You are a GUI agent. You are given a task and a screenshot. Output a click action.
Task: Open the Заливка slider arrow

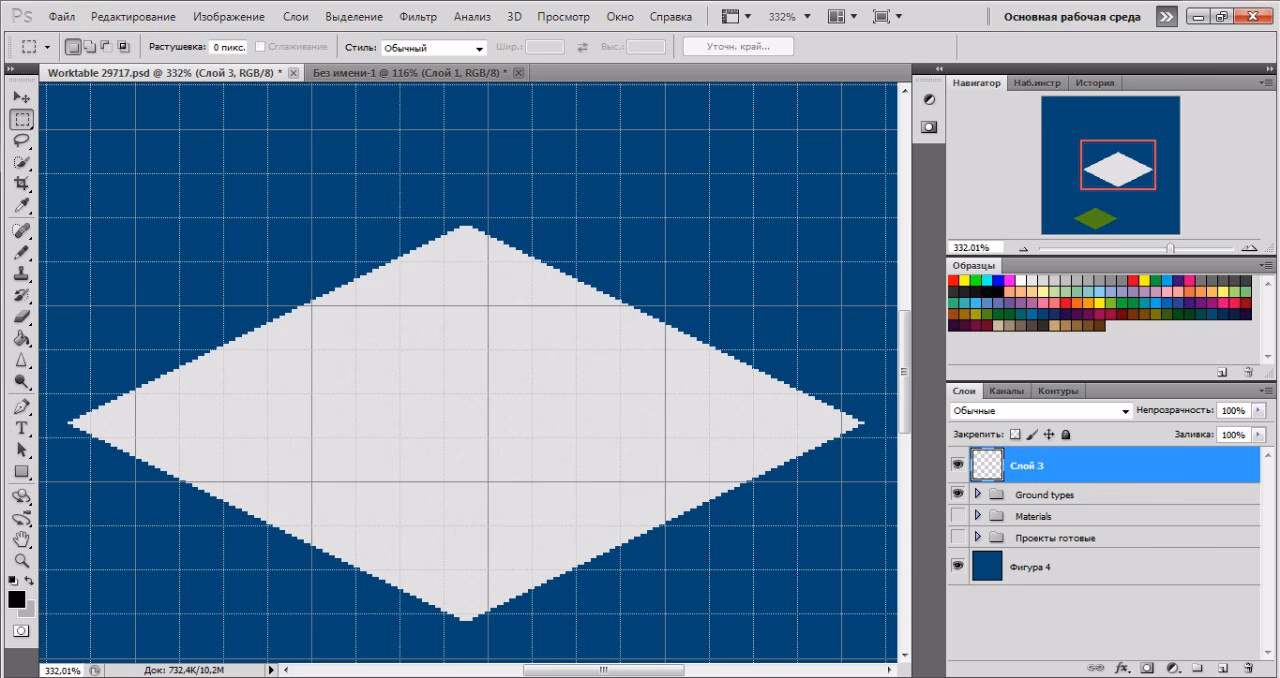[x=1257, y=435]
